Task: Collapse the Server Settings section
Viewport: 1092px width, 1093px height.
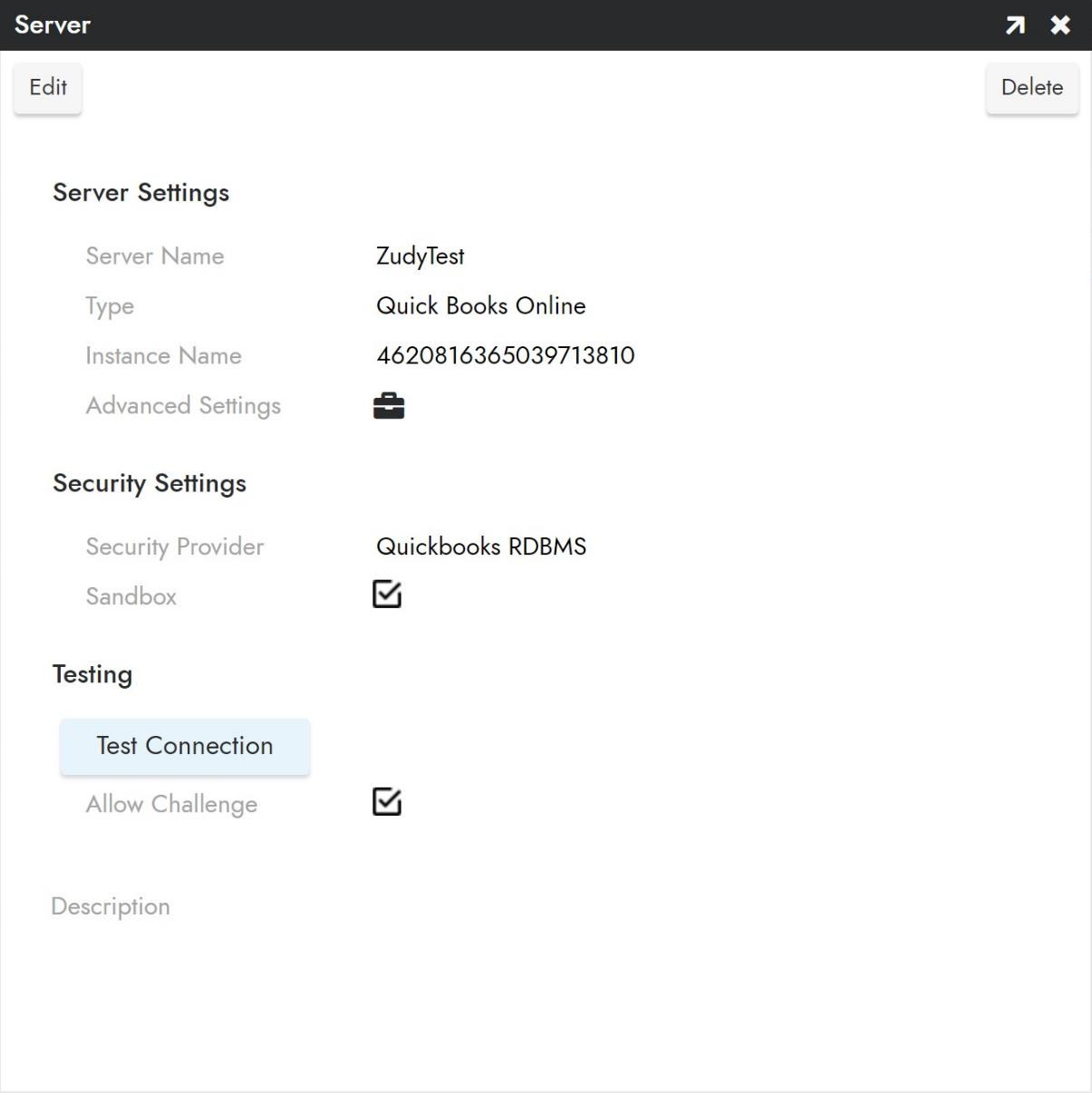Action: pyautogui.click(x=141, y=192)
